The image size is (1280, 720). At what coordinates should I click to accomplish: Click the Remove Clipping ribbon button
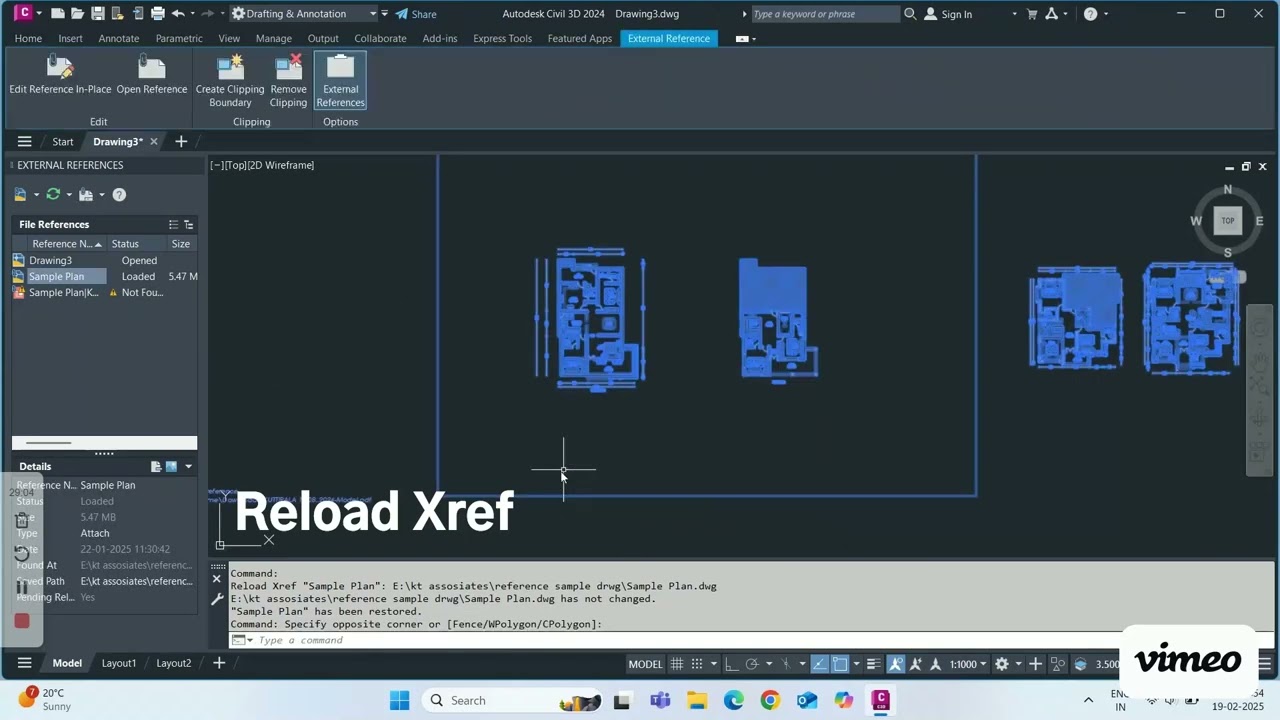(288, 81)
